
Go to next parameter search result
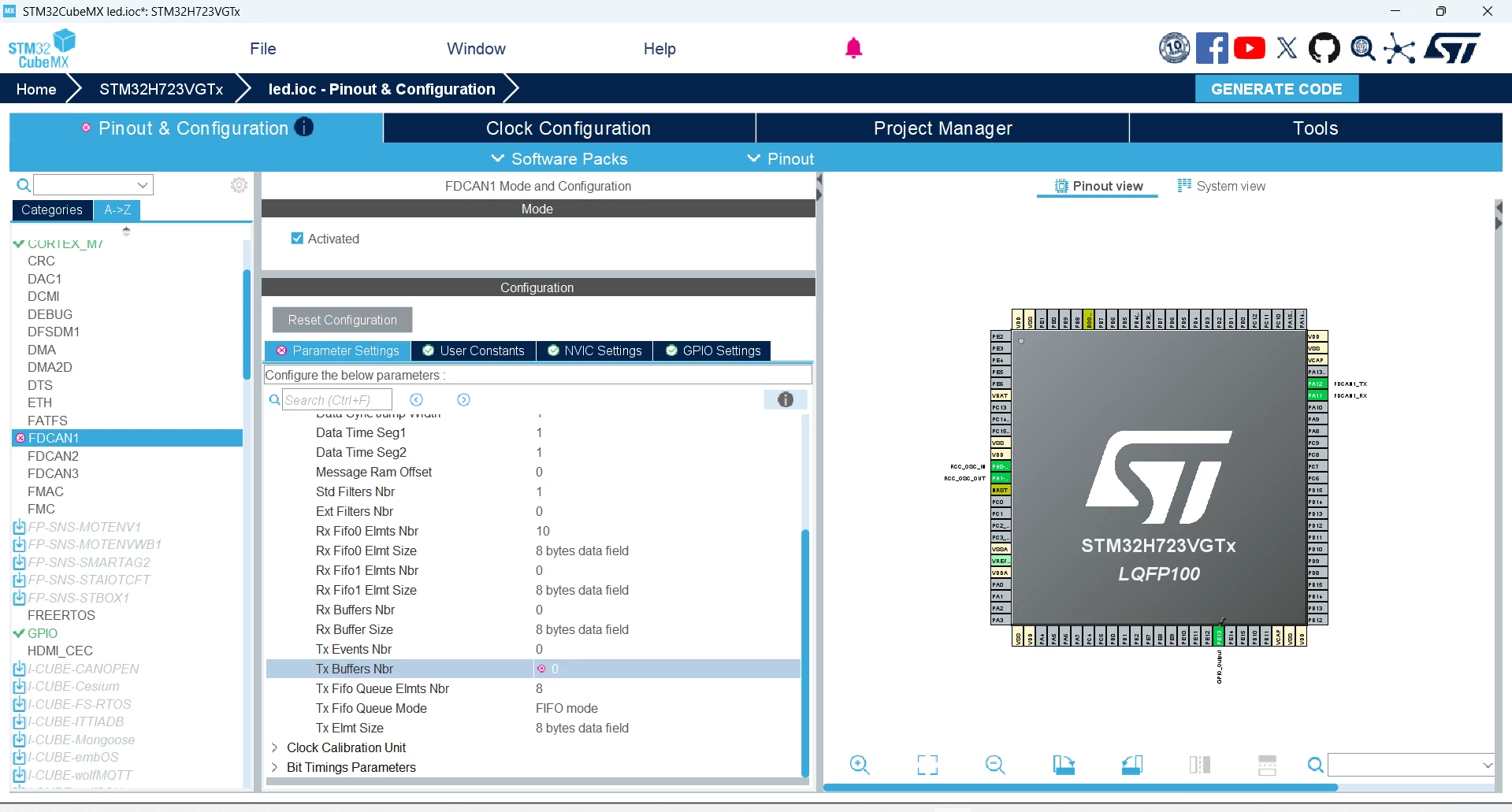pyautogui.click(x=464, y=400)
